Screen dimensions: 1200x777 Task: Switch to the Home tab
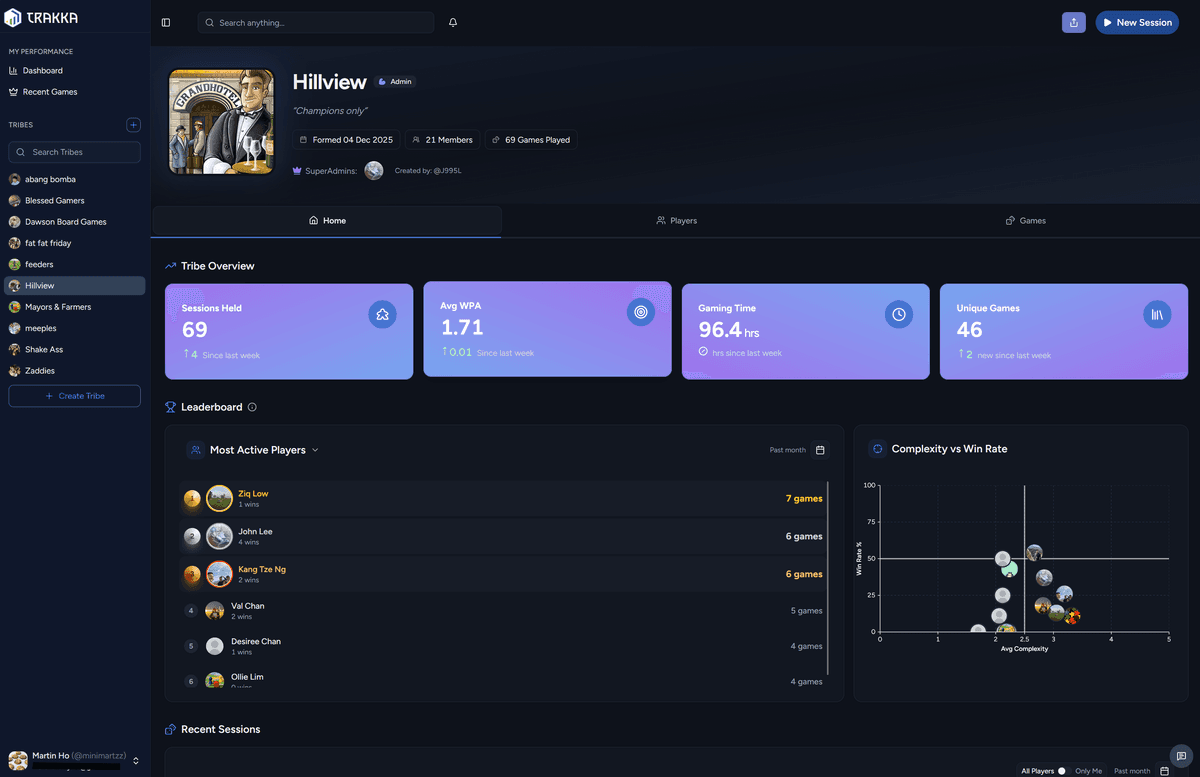[x=327, y=220]
